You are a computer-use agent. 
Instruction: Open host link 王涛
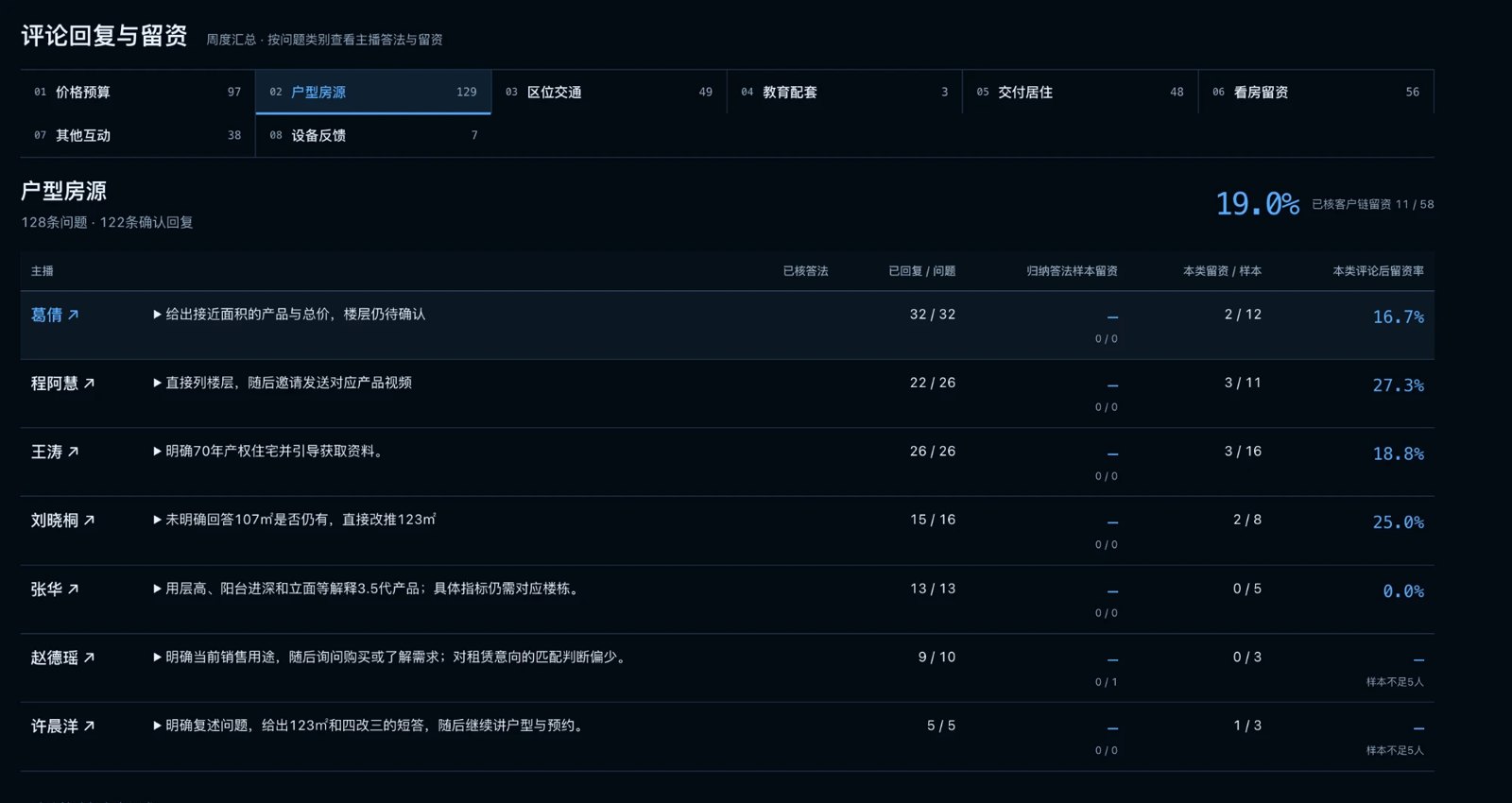pyautogui.click(x=55, y=453)
